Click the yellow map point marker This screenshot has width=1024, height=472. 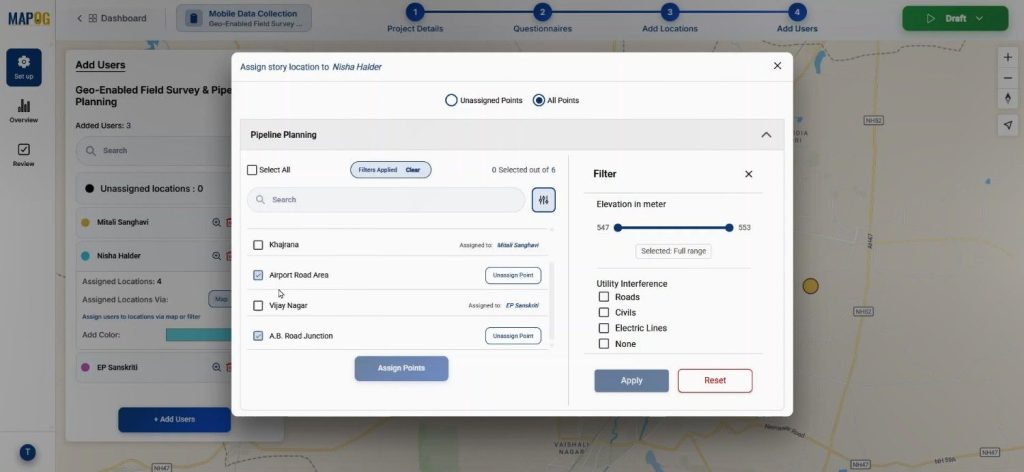[x=810, y=286]
